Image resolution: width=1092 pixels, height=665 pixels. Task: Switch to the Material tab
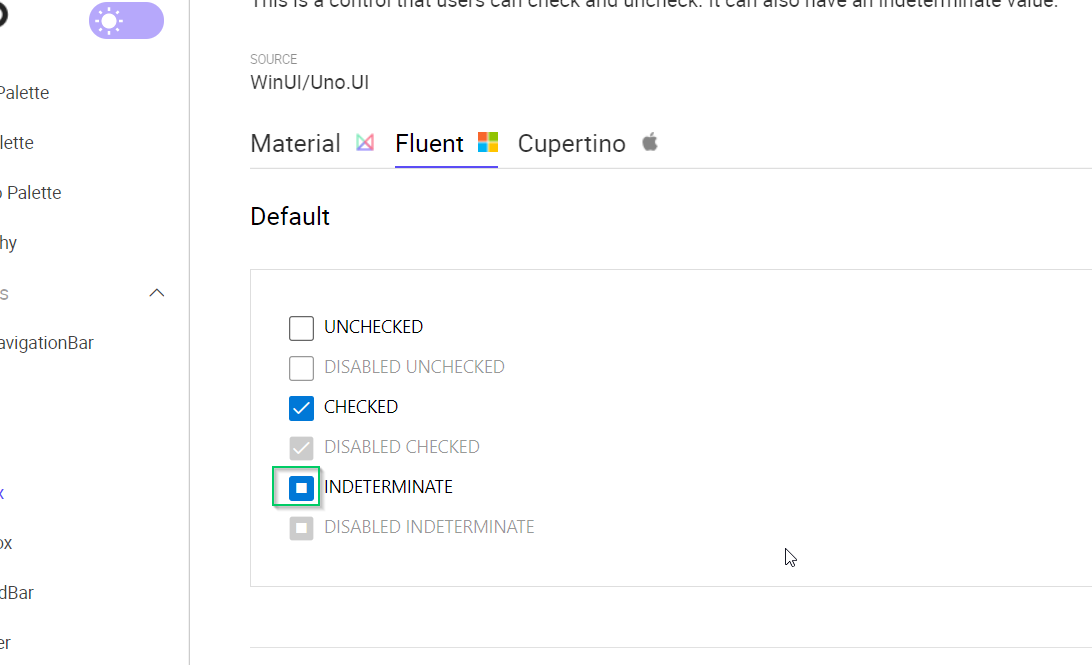[x=295, y=143]
